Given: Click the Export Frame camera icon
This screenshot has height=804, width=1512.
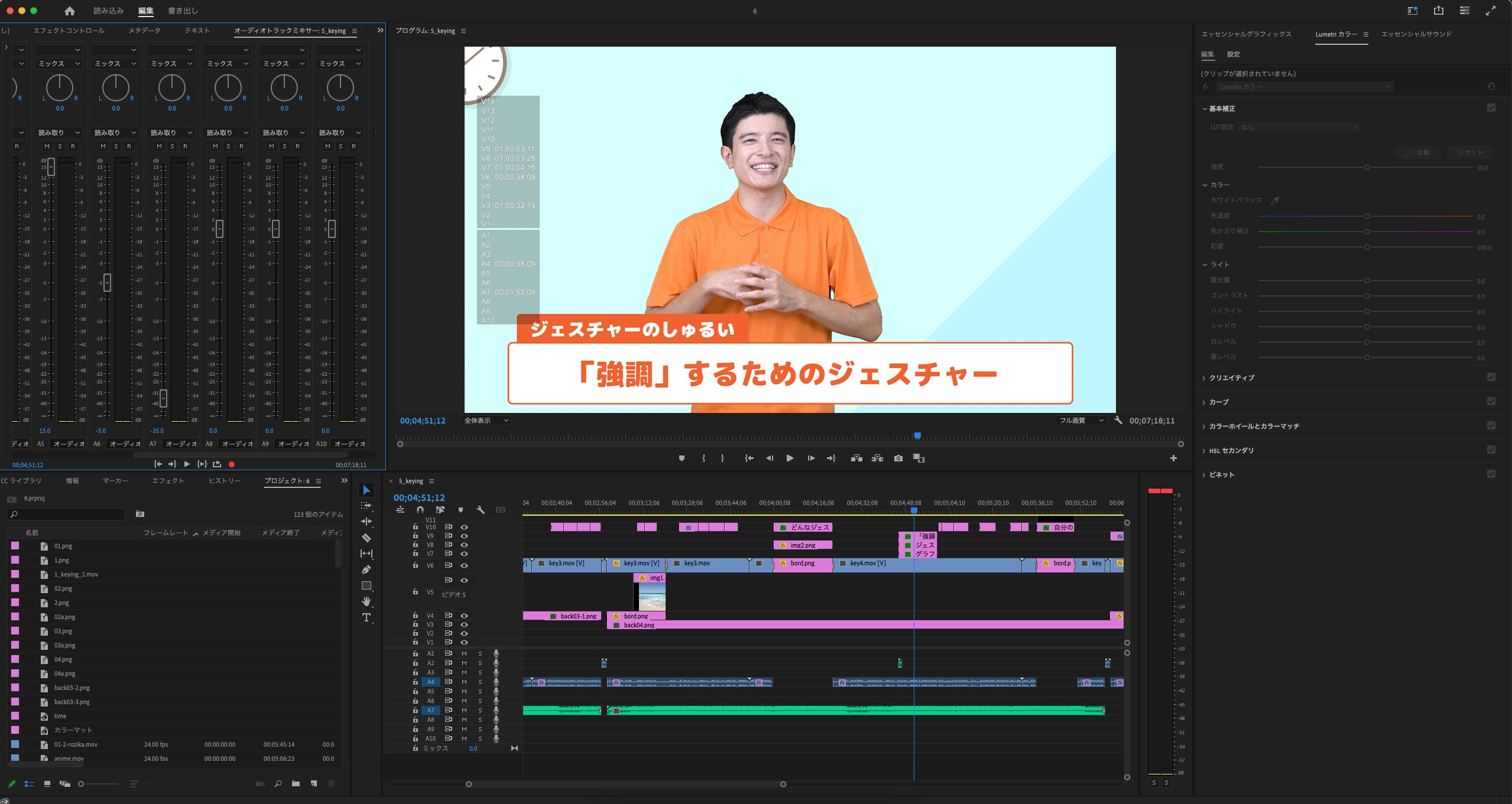Looking at the screenshot, I should pyautogui.click(x=898, y=458).
